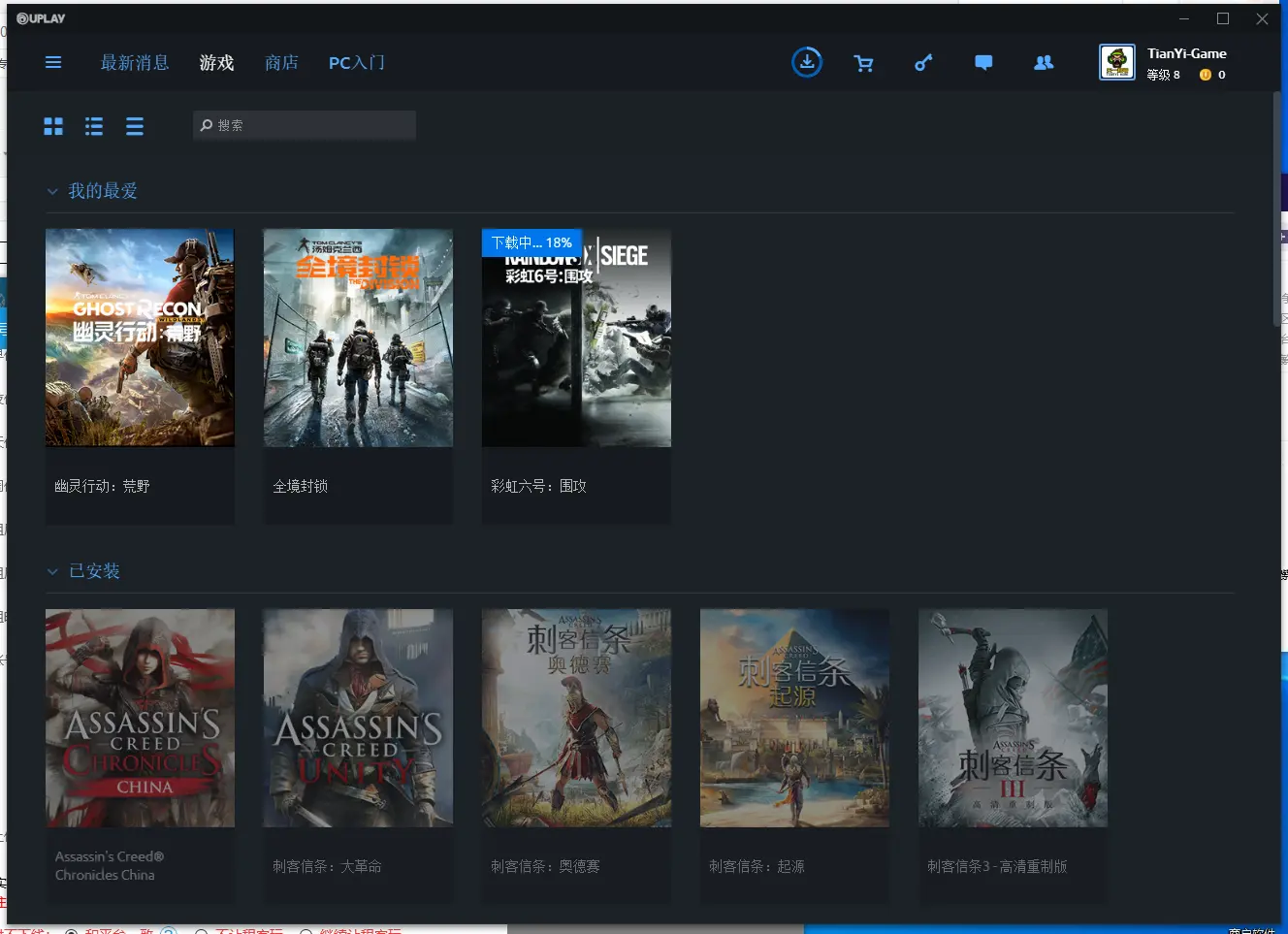Click the 幽灵行动：荒野 title text
The height and width of the screenshot is (934, 1288).
[102, 486]
